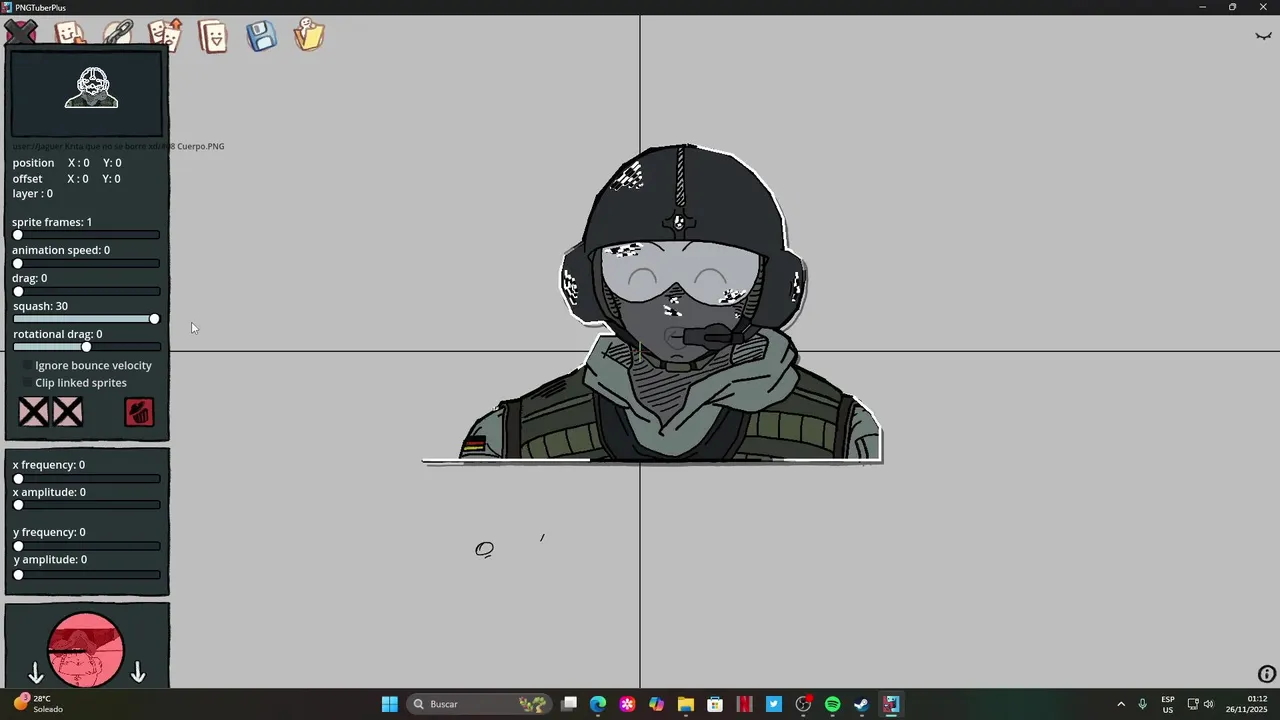Image resolution: width=1280 pixels, height=720 pixels.
Task: Click the replace sprite icon with orange arrow
Action: [x=165, y=35]
